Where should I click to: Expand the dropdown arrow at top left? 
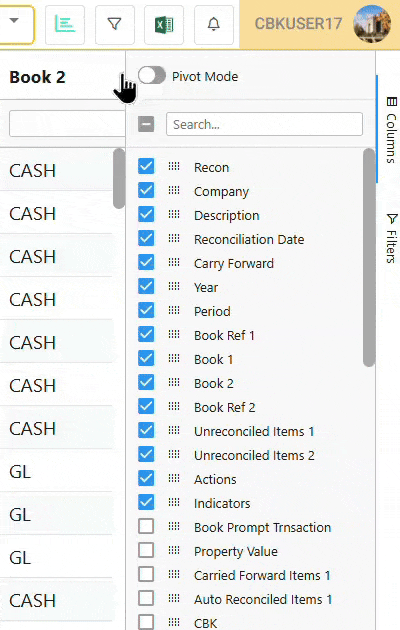click(x=14, y=21)
